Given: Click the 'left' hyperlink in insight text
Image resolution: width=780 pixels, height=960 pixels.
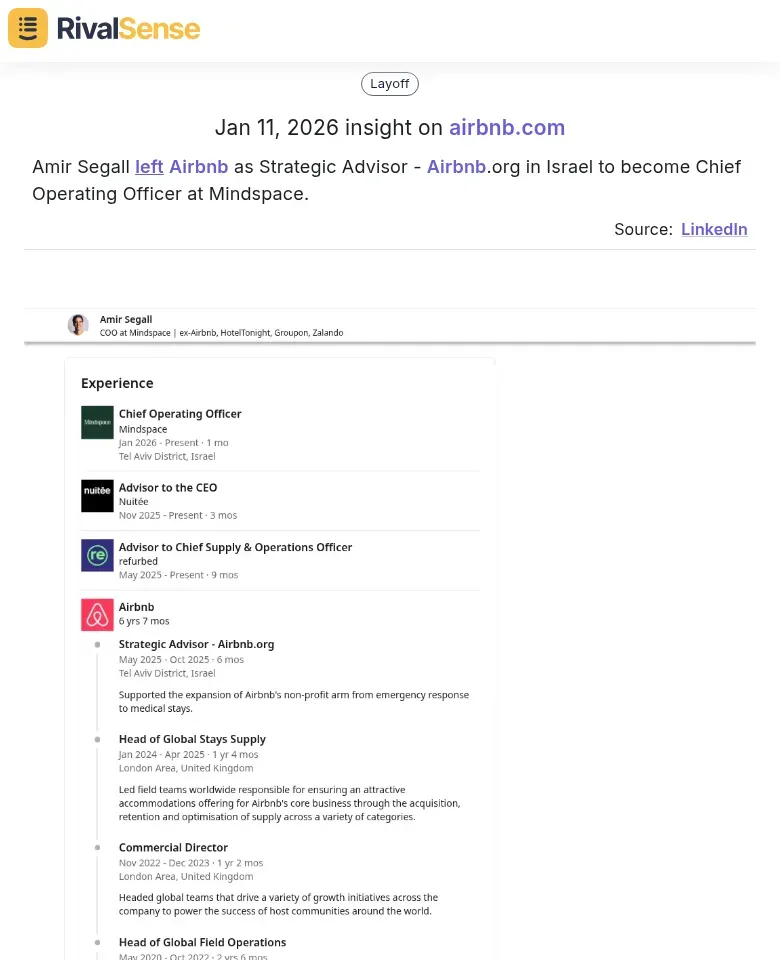Looking at the screenshot, I should 149,167.
